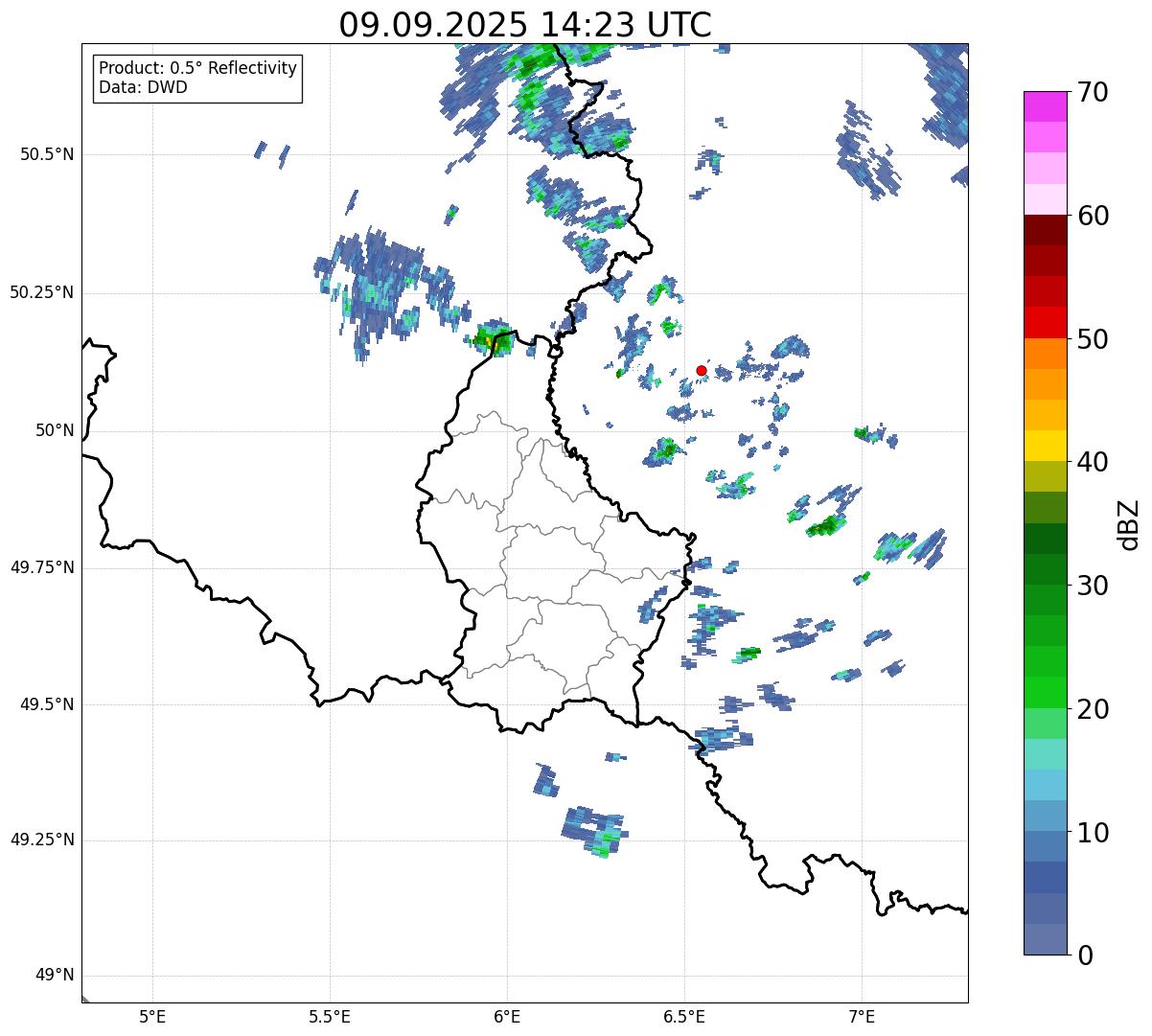Screen dimensions: 1152x1036
Task: Click the dBZ colorbar axis label
Action: (x=1129, y=524)
